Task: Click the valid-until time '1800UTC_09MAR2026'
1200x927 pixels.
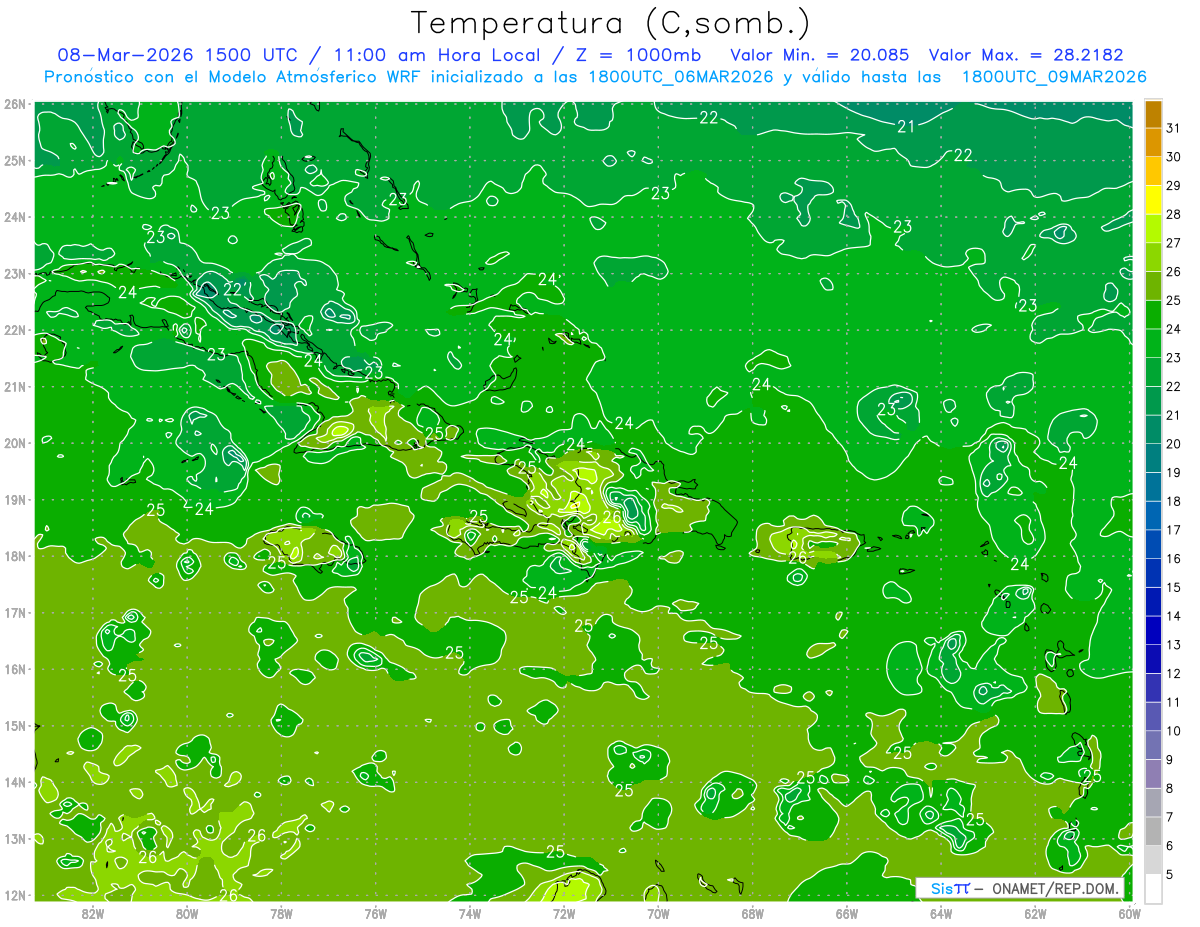Action: coord(1054,77)
